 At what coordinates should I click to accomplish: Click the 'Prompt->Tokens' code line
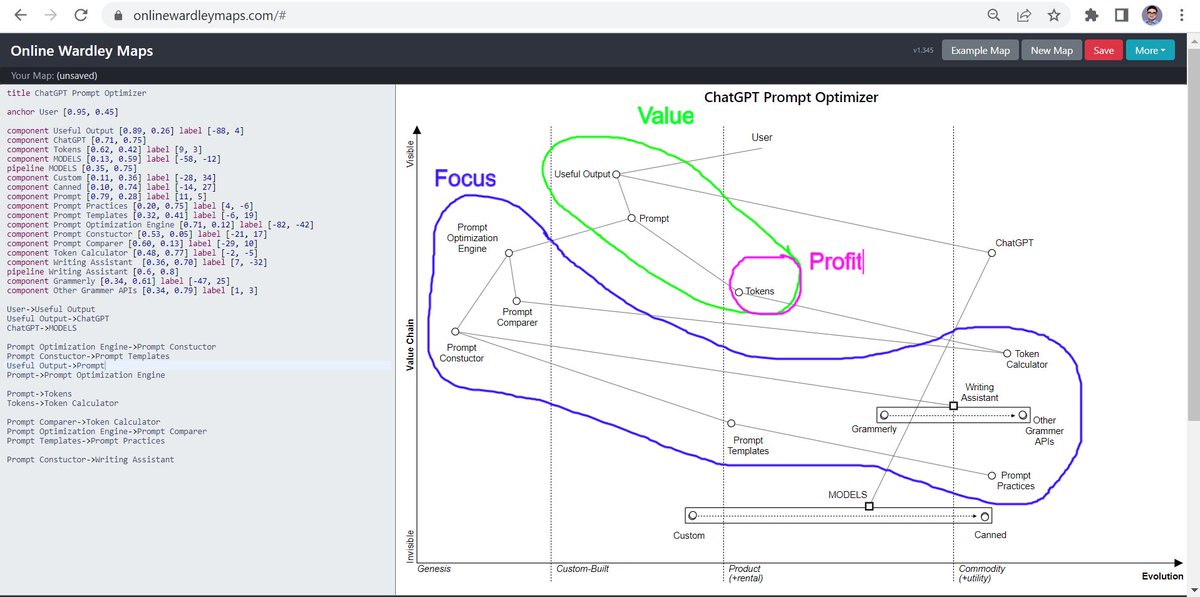click(x=39, y=394)
